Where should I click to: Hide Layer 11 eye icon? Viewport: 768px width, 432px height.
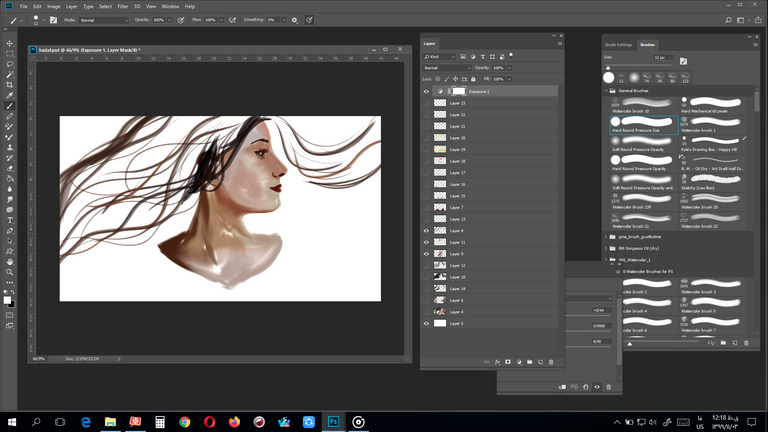pos(426,242)
